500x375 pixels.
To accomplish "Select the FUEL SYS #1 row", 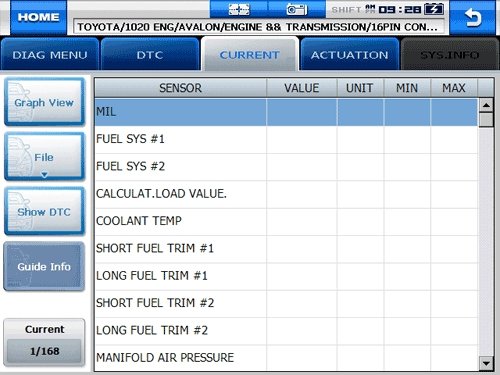I will point(286,139).
